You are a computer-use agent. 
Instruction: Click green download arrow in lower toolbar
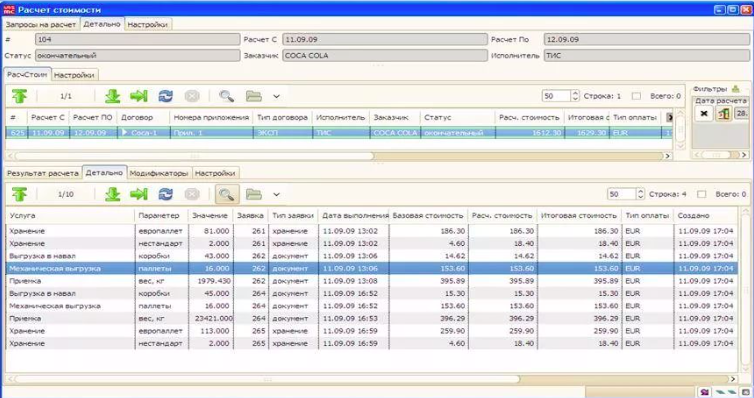click(113, 194)
